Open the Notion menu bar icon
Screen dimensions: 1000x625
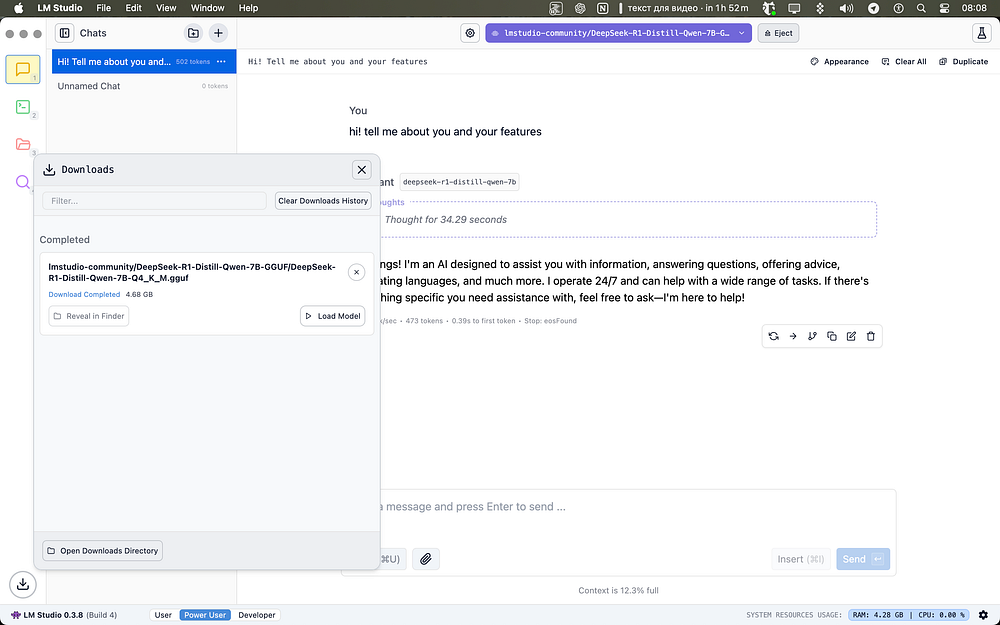click(603, 8)
